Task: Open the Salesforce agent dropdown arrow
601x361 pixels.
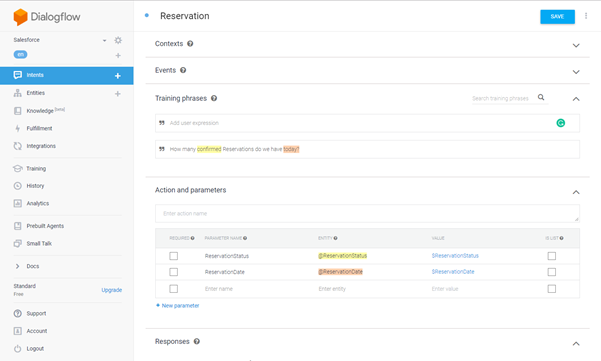Action: tap(104, 41)
